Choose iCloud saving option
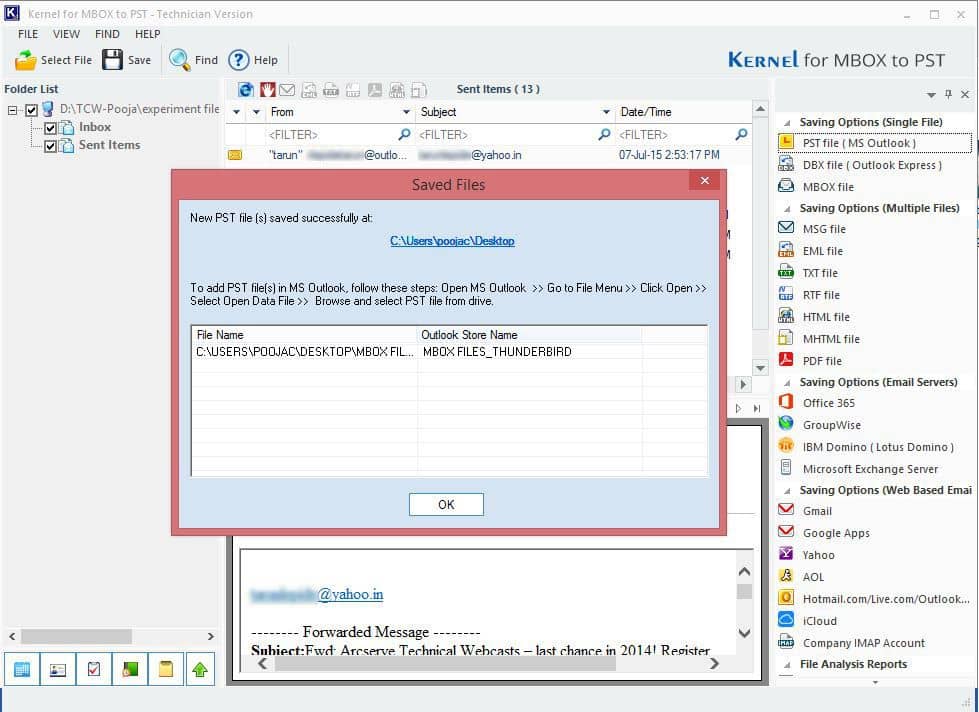 click(820, 621)
